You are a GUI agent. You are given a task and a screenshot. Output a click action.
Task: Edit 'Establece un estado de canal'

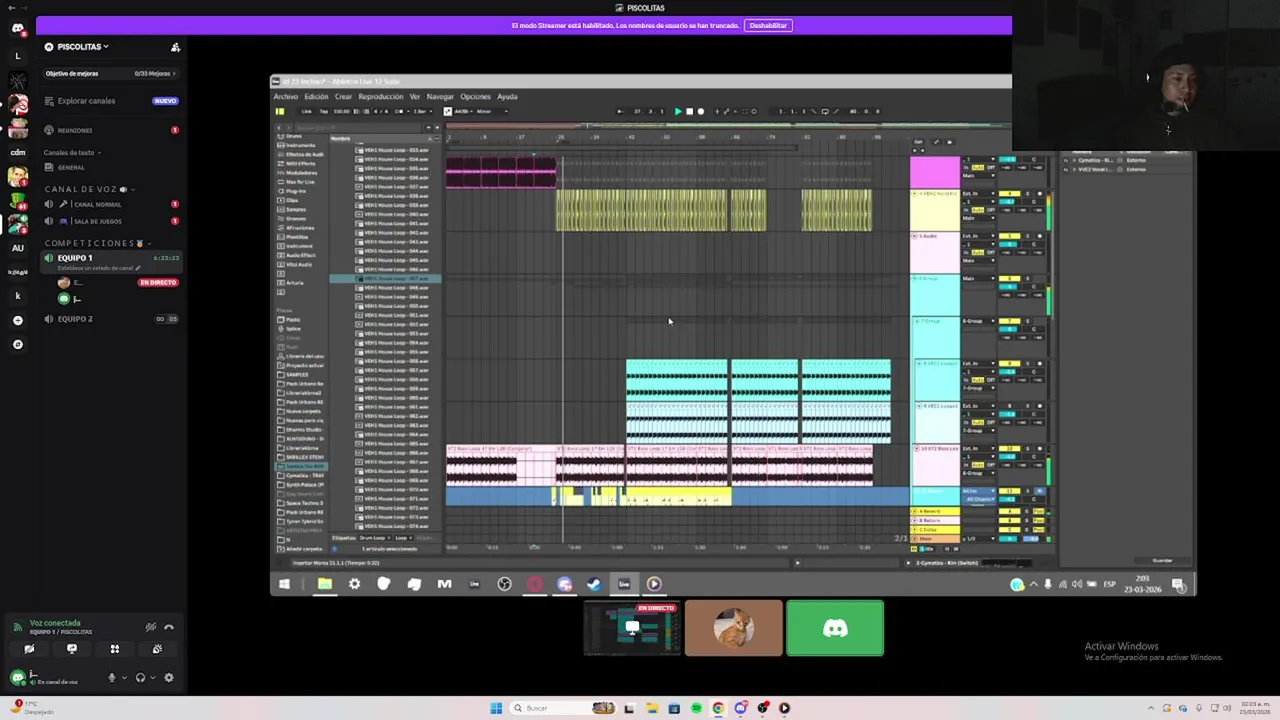coord(98,268)
